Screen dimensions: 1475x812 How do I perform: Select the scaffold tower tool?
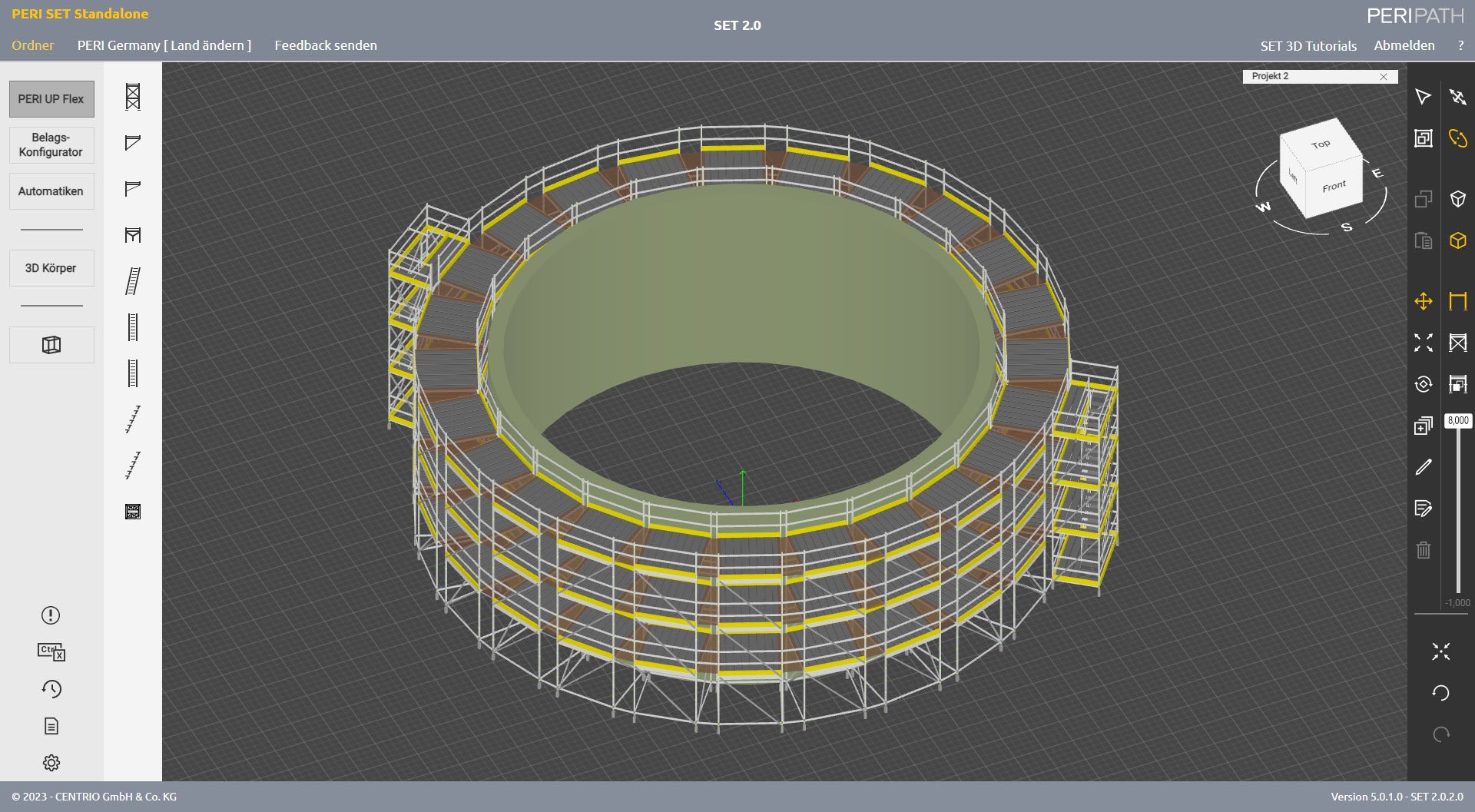131,98
